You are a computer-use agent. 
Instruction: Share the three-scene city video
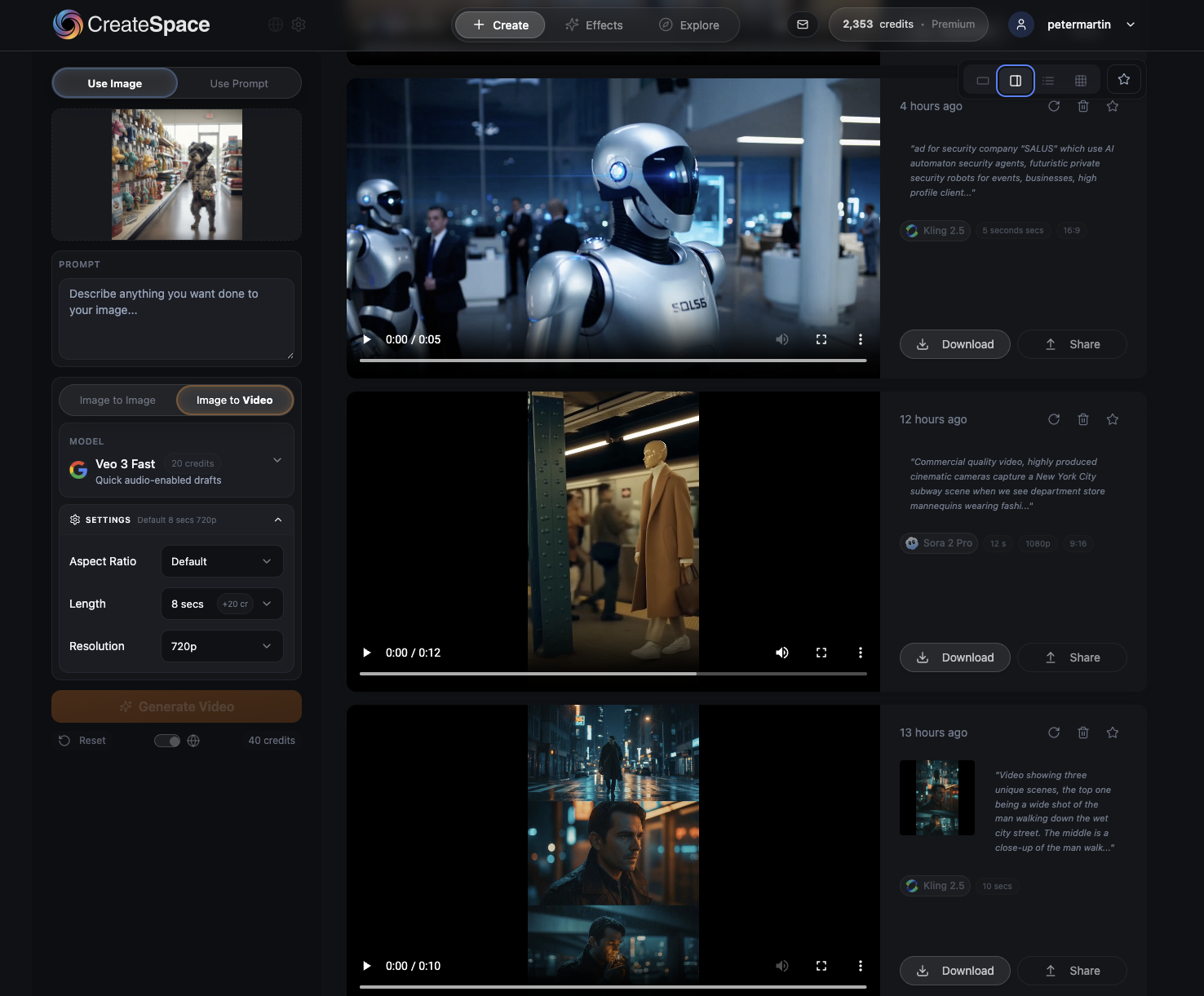pyautogui.click(x=1072, y=971)
